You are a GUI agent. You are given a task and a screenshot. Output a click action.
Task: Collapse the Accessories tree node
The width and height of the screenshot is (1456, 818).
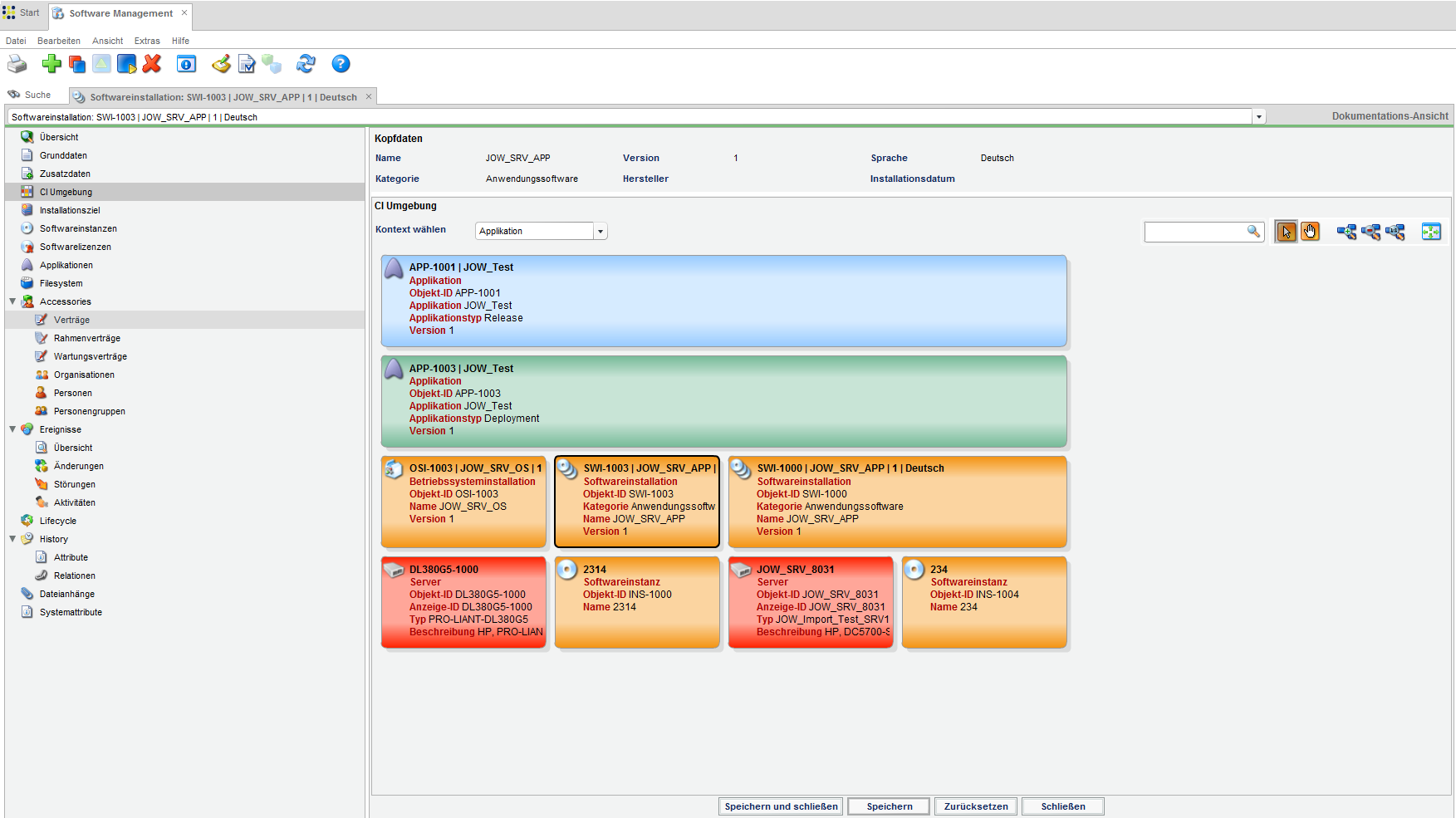point(12,301)
